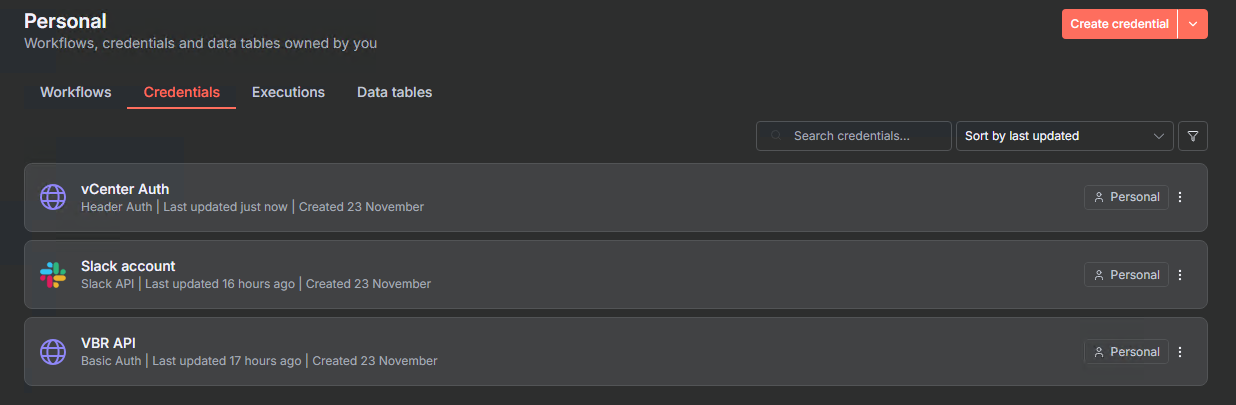1236x405 pixels.
Task: Expand the Create credential dropdown arrow
Action: click(x=1193, y=24)
